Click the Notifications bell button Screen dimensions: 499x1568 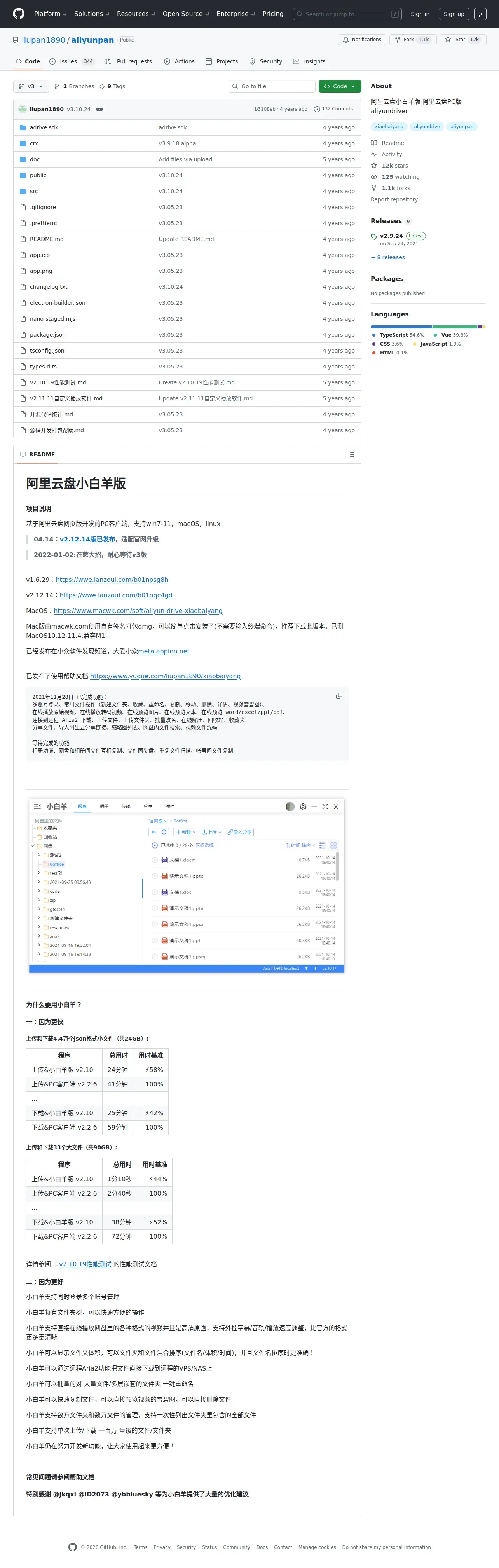362,40
